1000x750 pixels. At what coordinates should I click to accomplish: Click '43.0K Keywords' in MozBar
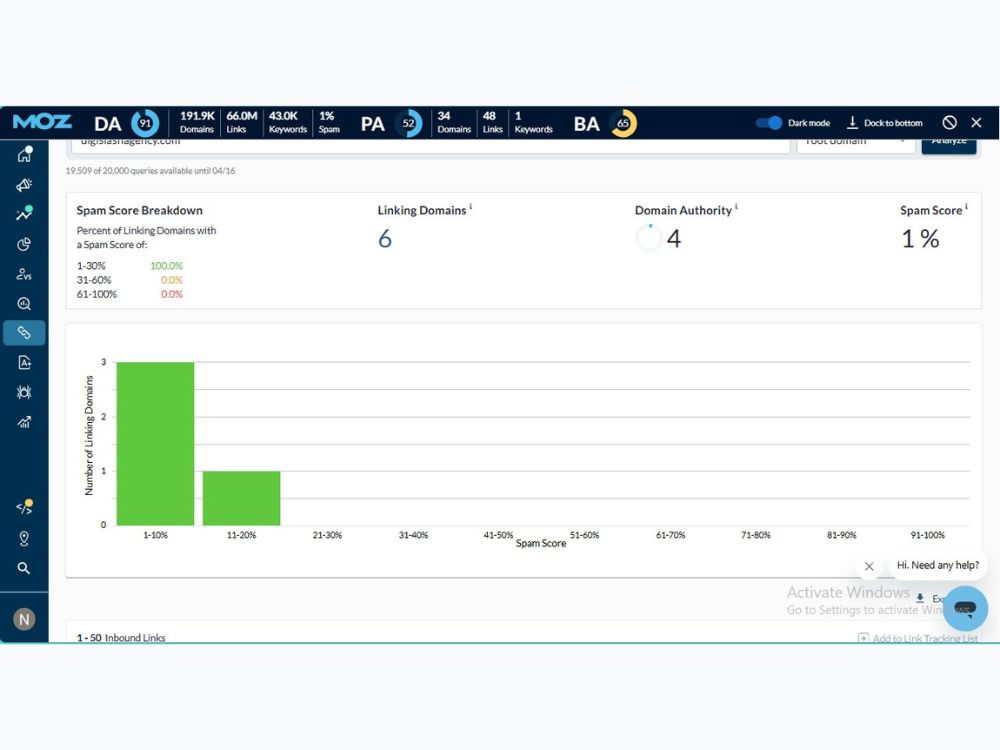(287, 122)
